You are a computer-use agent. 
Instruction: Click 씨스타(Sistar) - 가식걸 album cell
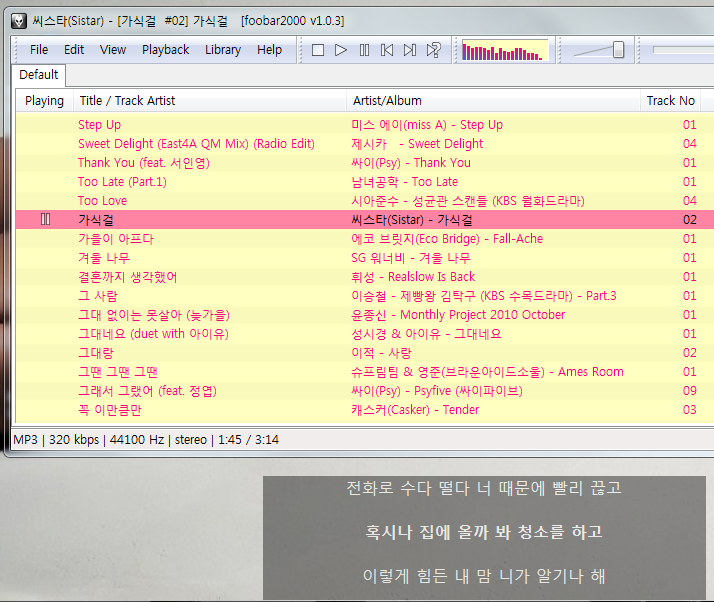[412, 220]
